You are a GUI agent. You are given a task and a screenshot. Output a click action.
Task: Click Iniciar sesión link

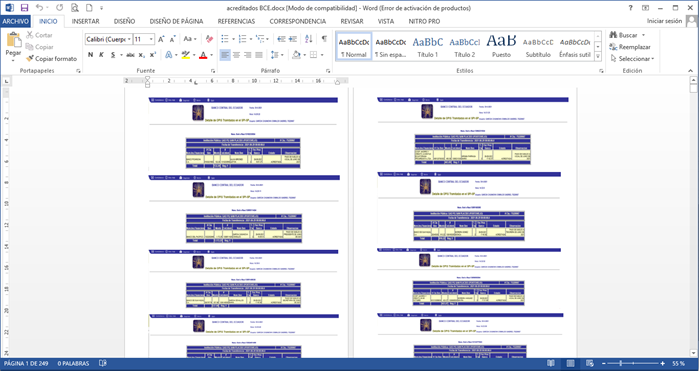665,21
